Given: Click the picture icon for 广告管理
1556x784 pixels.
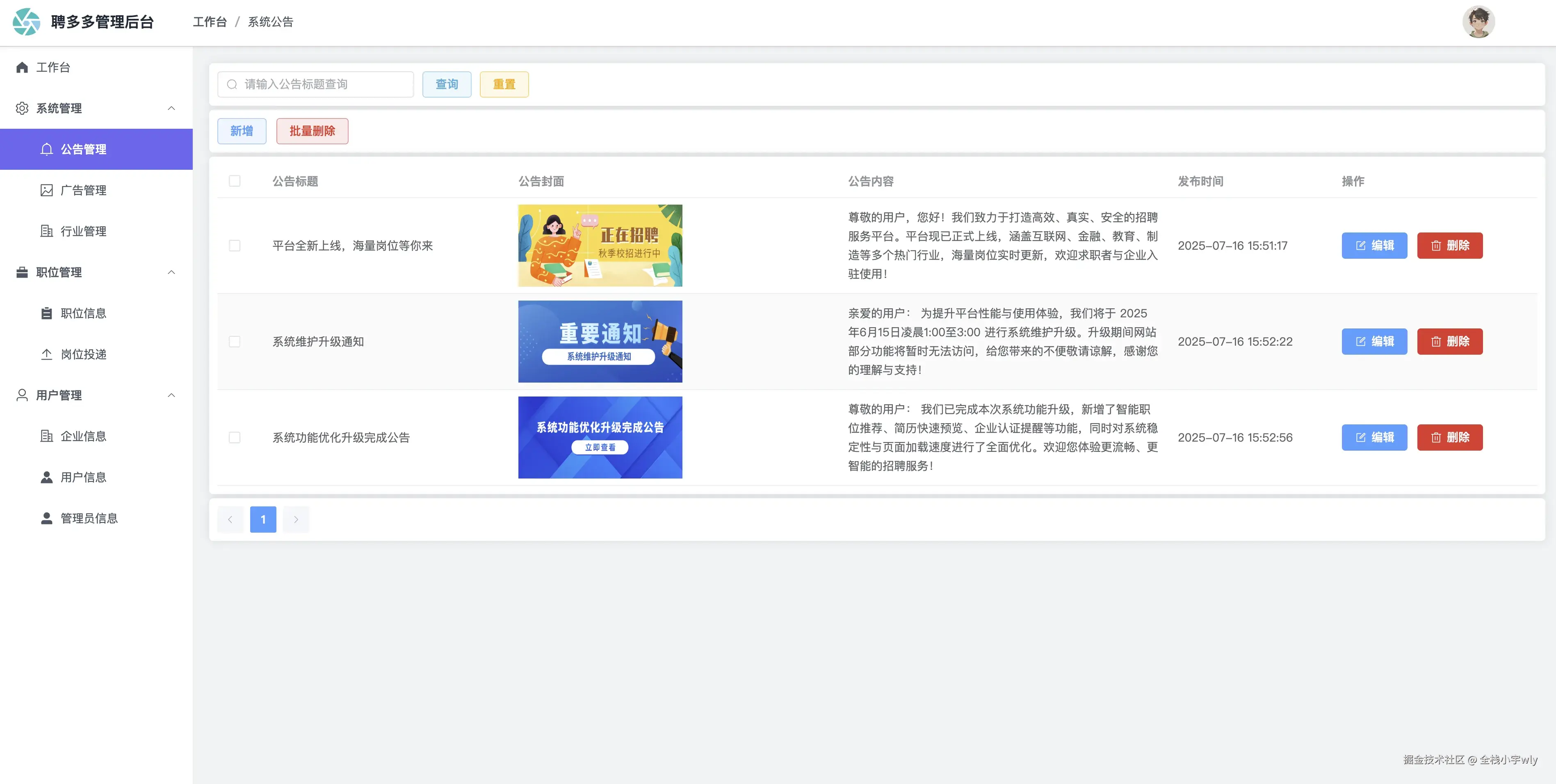Looking at the screenshot, I should coord(46,190).
